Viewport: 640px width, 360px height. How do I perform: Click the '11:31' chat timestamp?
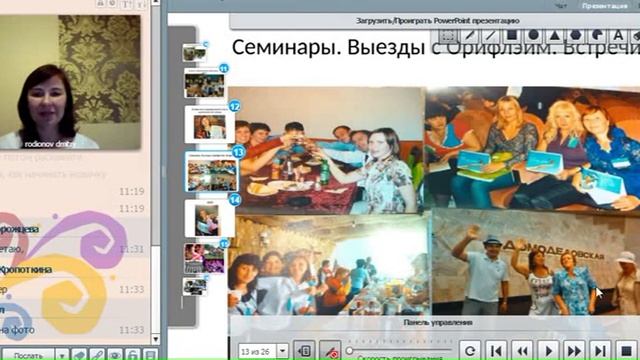point(131,249)
